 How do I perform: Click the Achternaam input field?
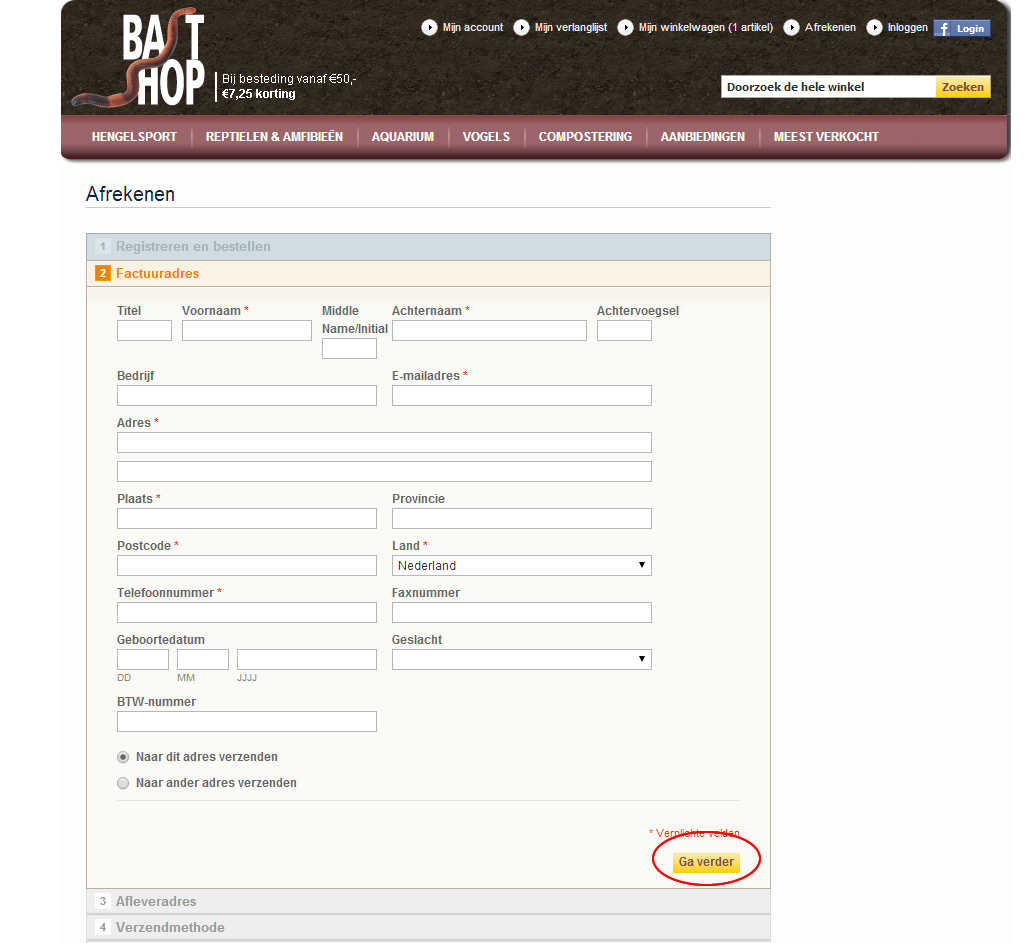point(489,330)
